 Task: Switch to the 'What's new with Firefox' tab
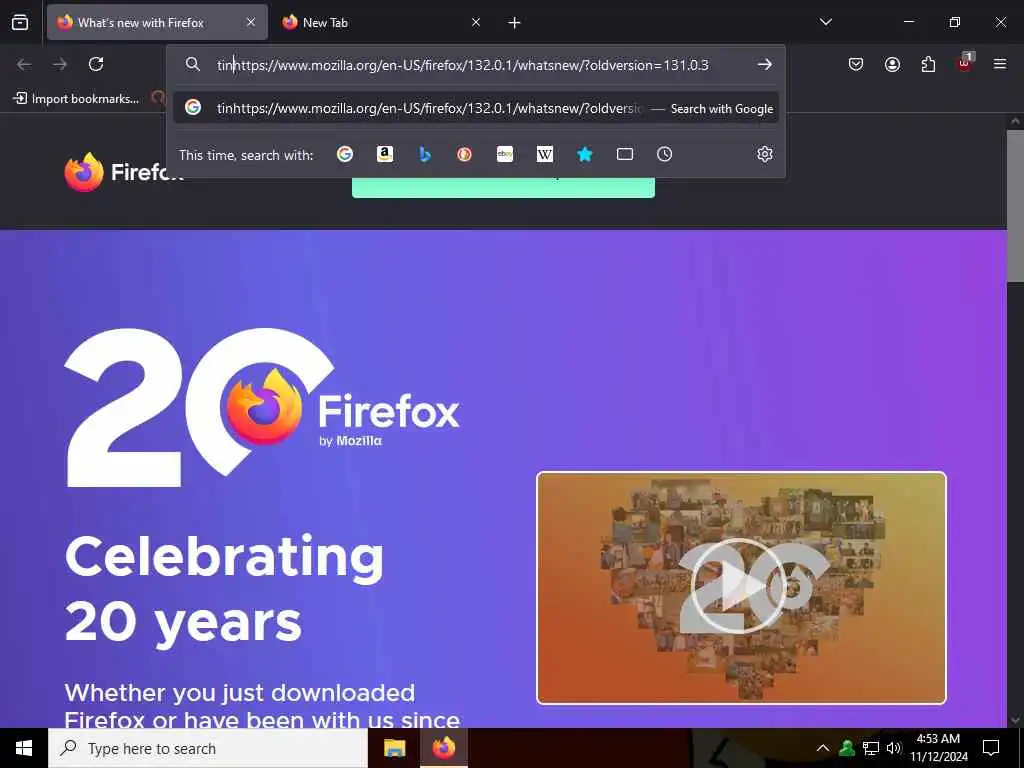tap(157, 22)
